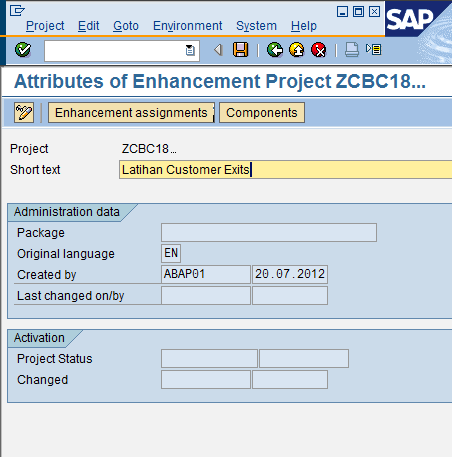
Task: Click the Short text input field
Action: click(x=285, y=170)
